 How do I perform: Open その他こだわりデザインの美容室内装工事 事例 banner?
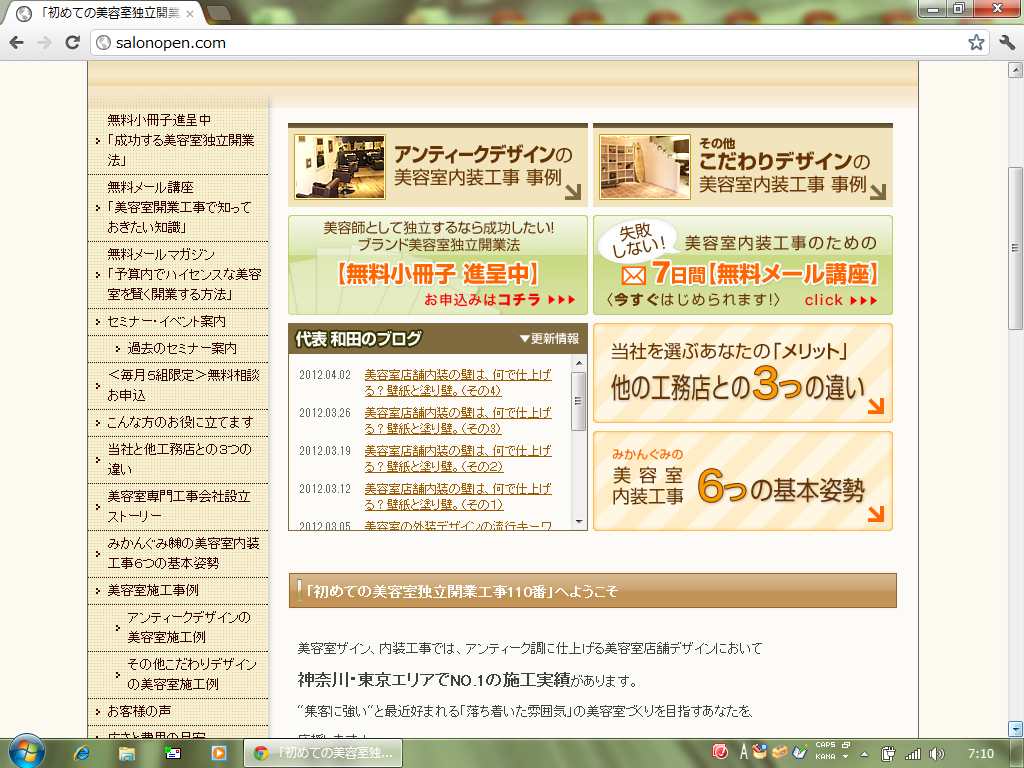click(x=743, y=165)
